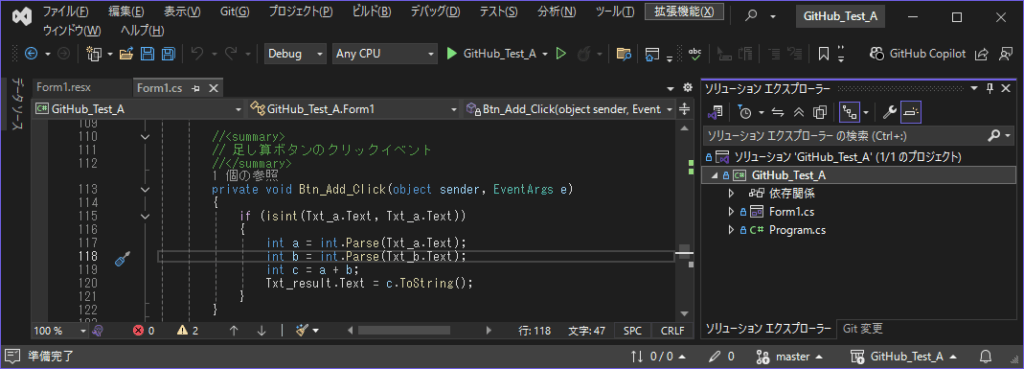Image resolution: width=1024 pixels, height=369 pixels.
Task: Click the Find in Files folder-search icon
Action: coord(624,54)
